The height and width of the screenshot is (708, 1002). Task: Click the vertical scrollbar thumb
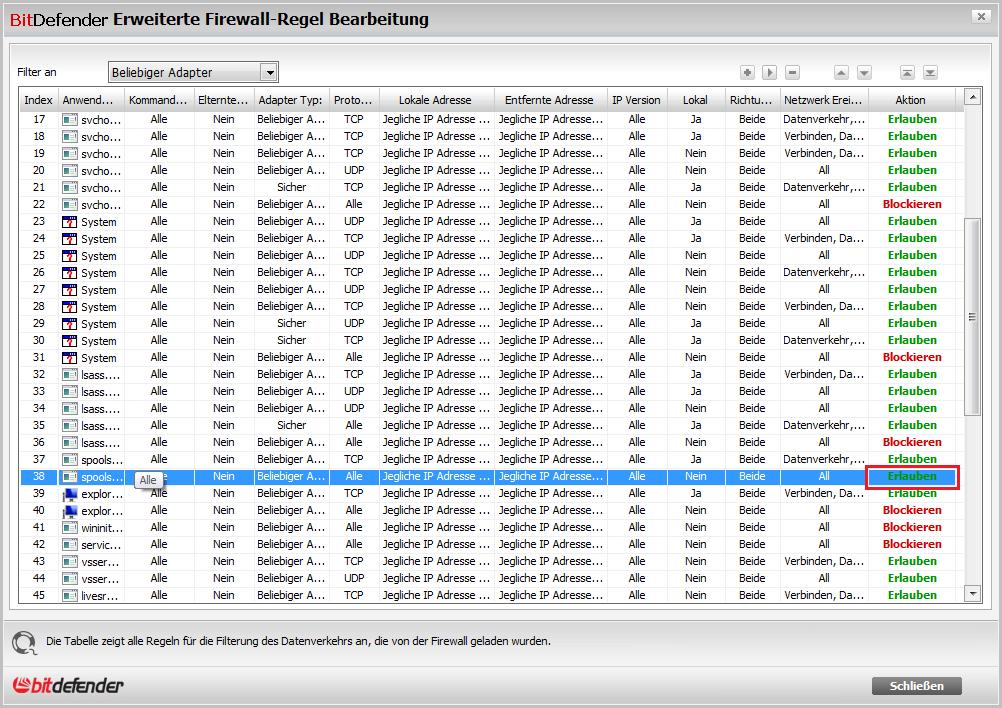(973, 317)
